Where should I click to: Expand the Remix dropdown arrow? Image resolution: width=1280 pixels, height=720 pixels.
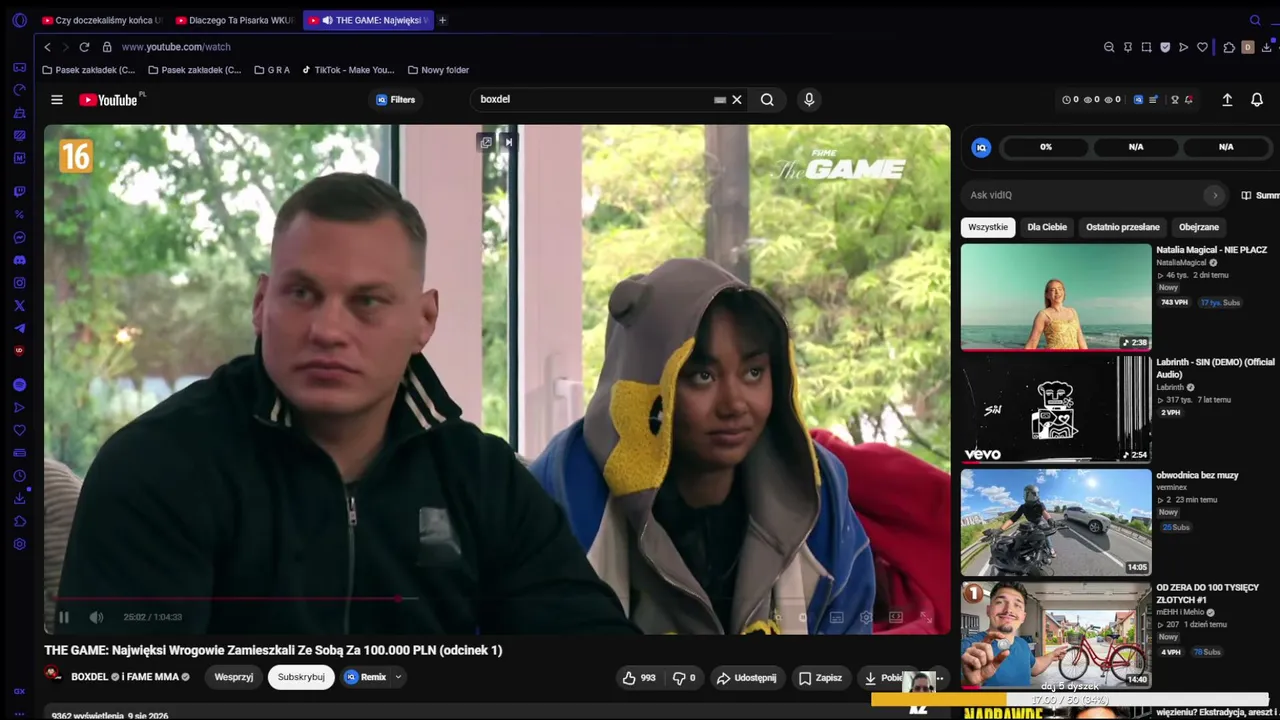(x=398, y=677)
